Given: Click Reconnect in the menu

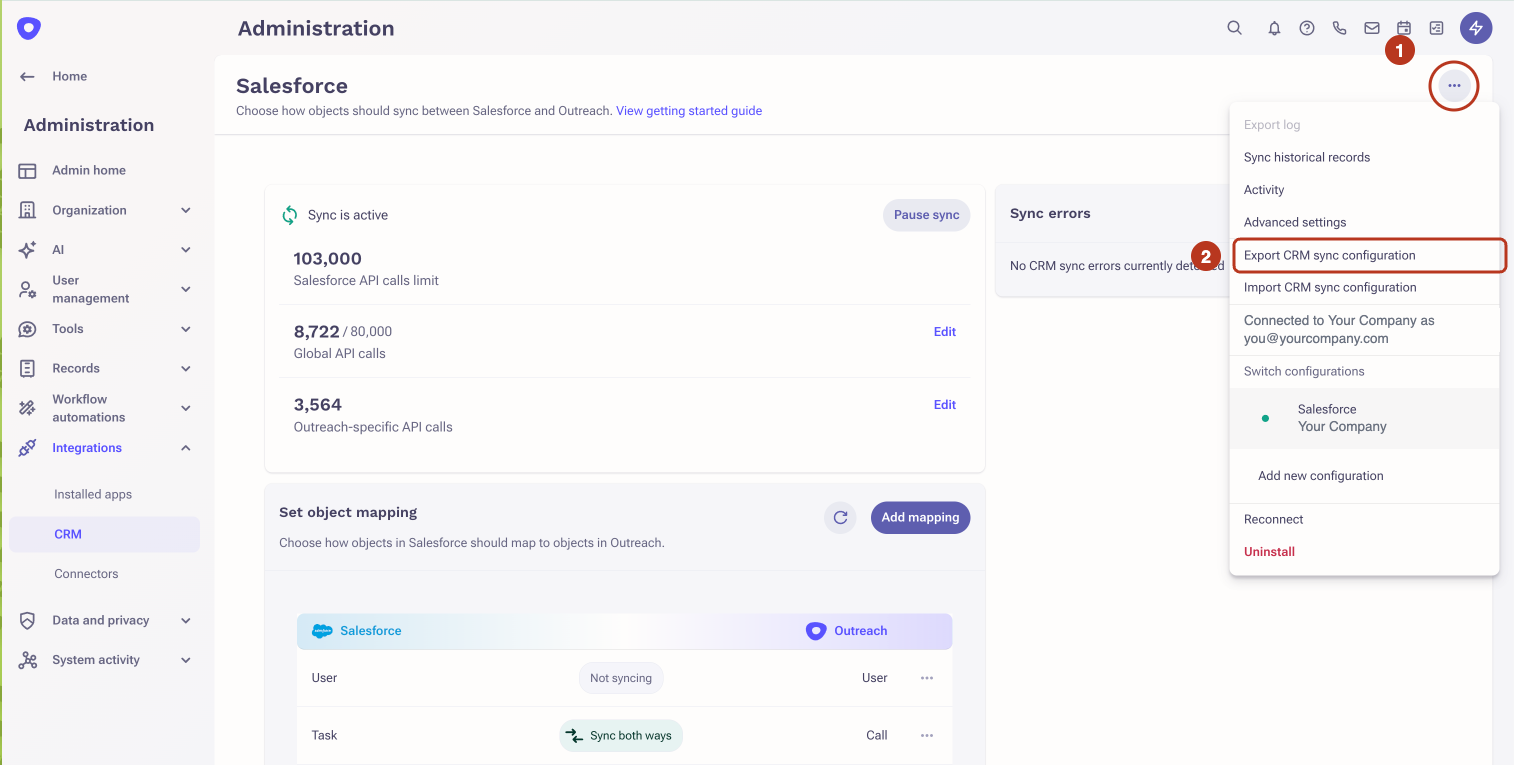Looking at the screenshot, I should [x=1364, y=519].
